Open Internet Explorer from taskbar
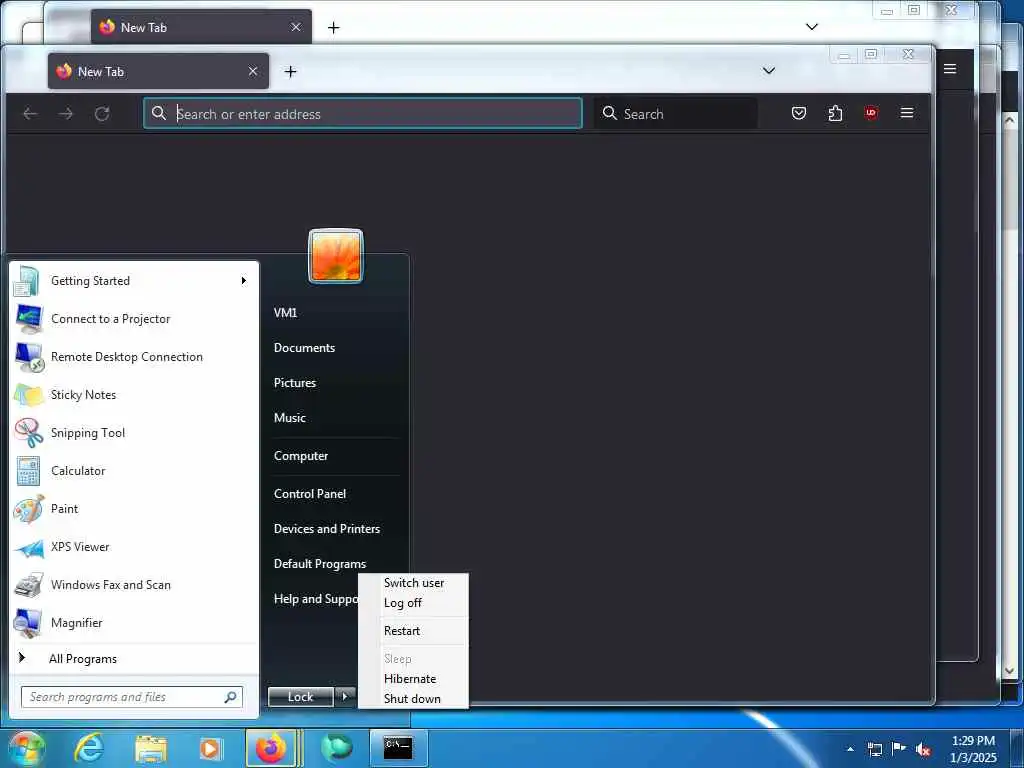The width and height of the screenshot is (1024, 768). (88, 748)
